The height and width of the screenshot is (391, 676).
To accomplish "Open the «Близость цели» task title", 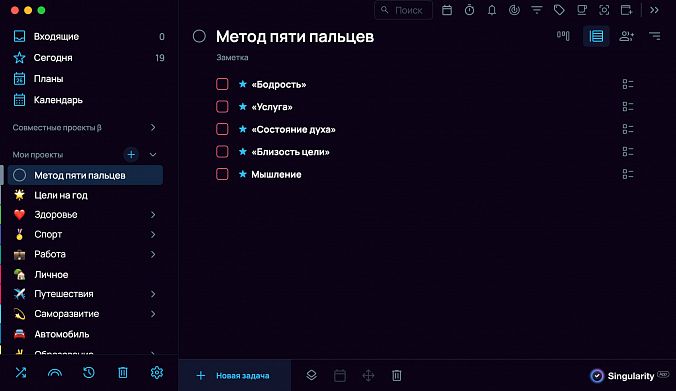I will (x=290, y=152).
